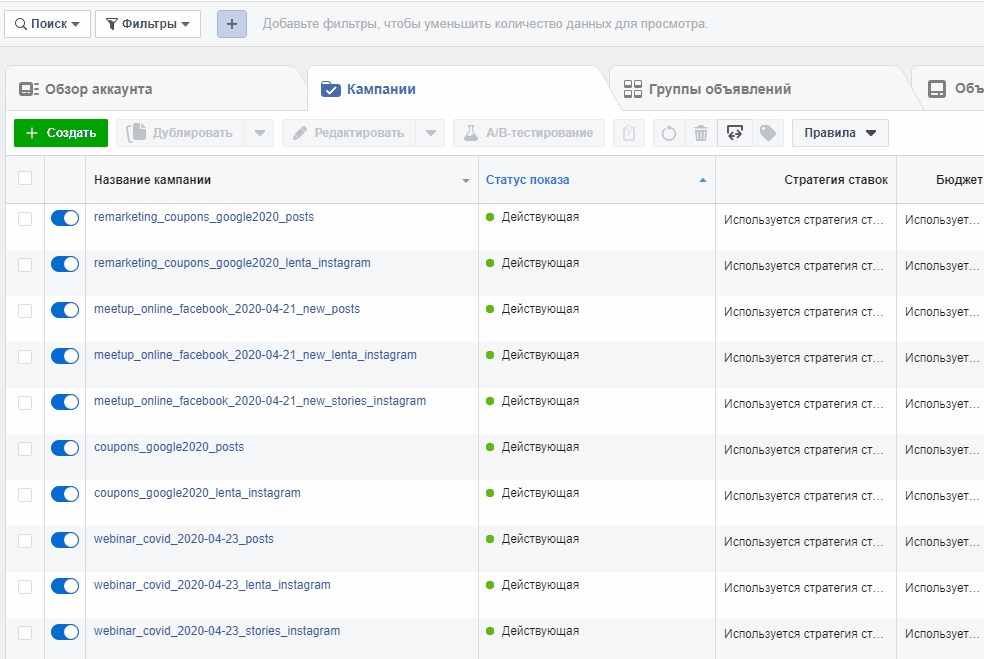The image size is (984, 659).
Task: Click the revert changes icon
Action: (668, 132)
